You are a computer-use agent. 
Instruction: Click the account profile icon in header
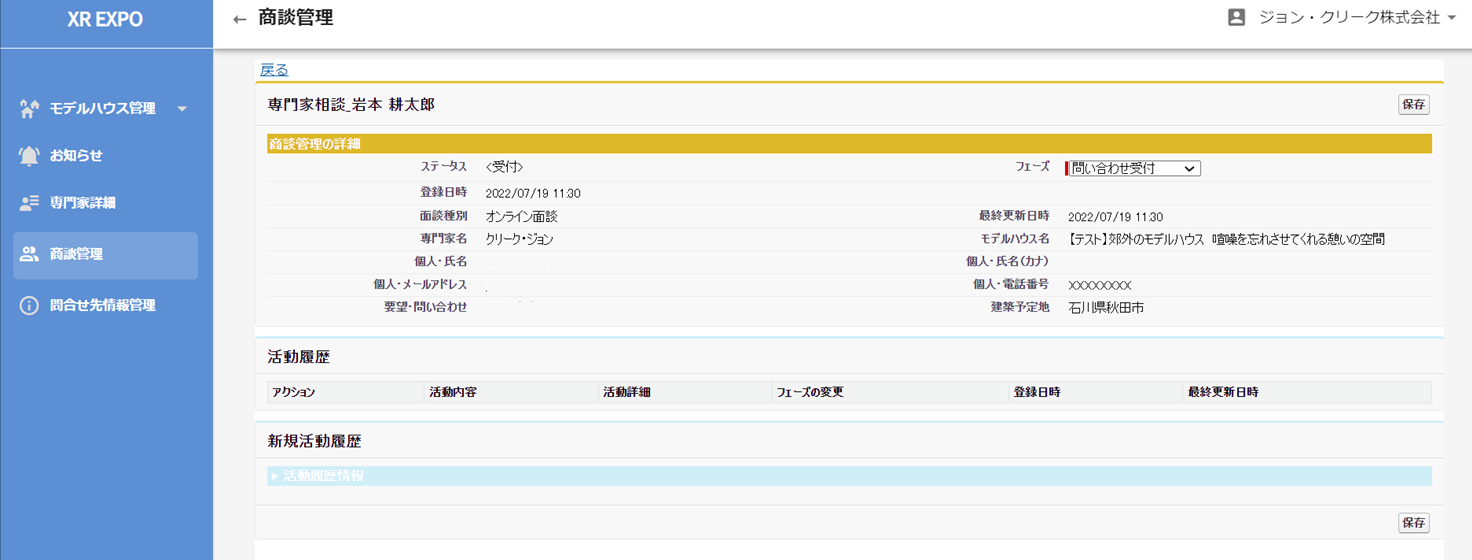(x=1236, y=18)
